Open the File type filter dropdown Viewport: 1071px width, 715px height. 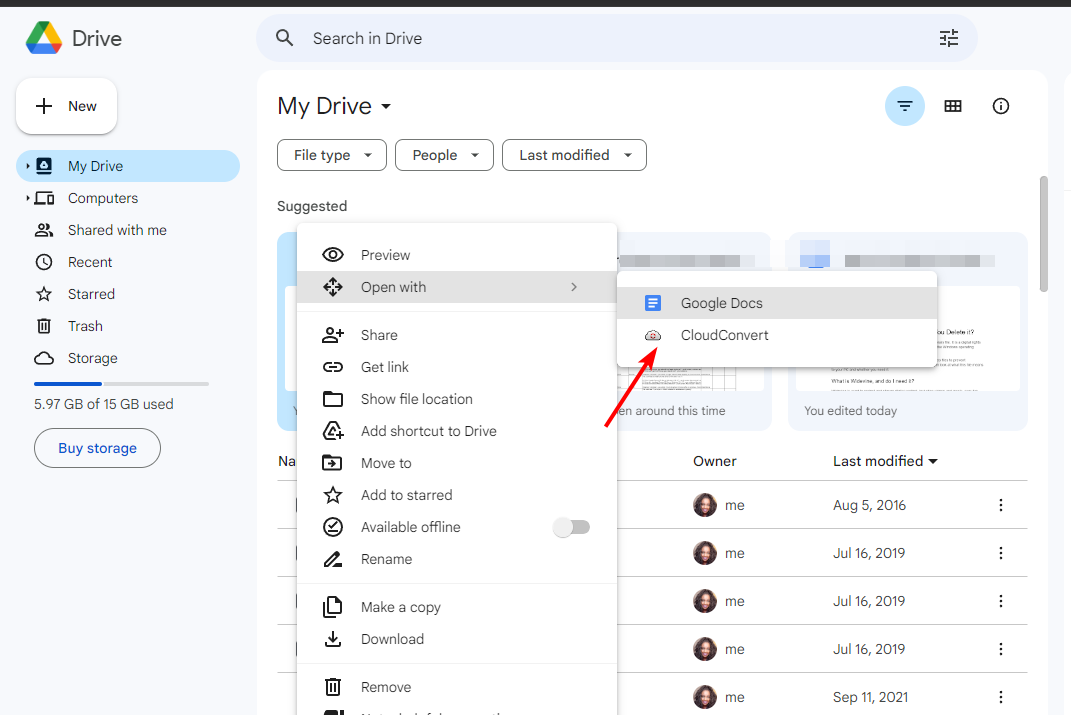coord(332,155)
